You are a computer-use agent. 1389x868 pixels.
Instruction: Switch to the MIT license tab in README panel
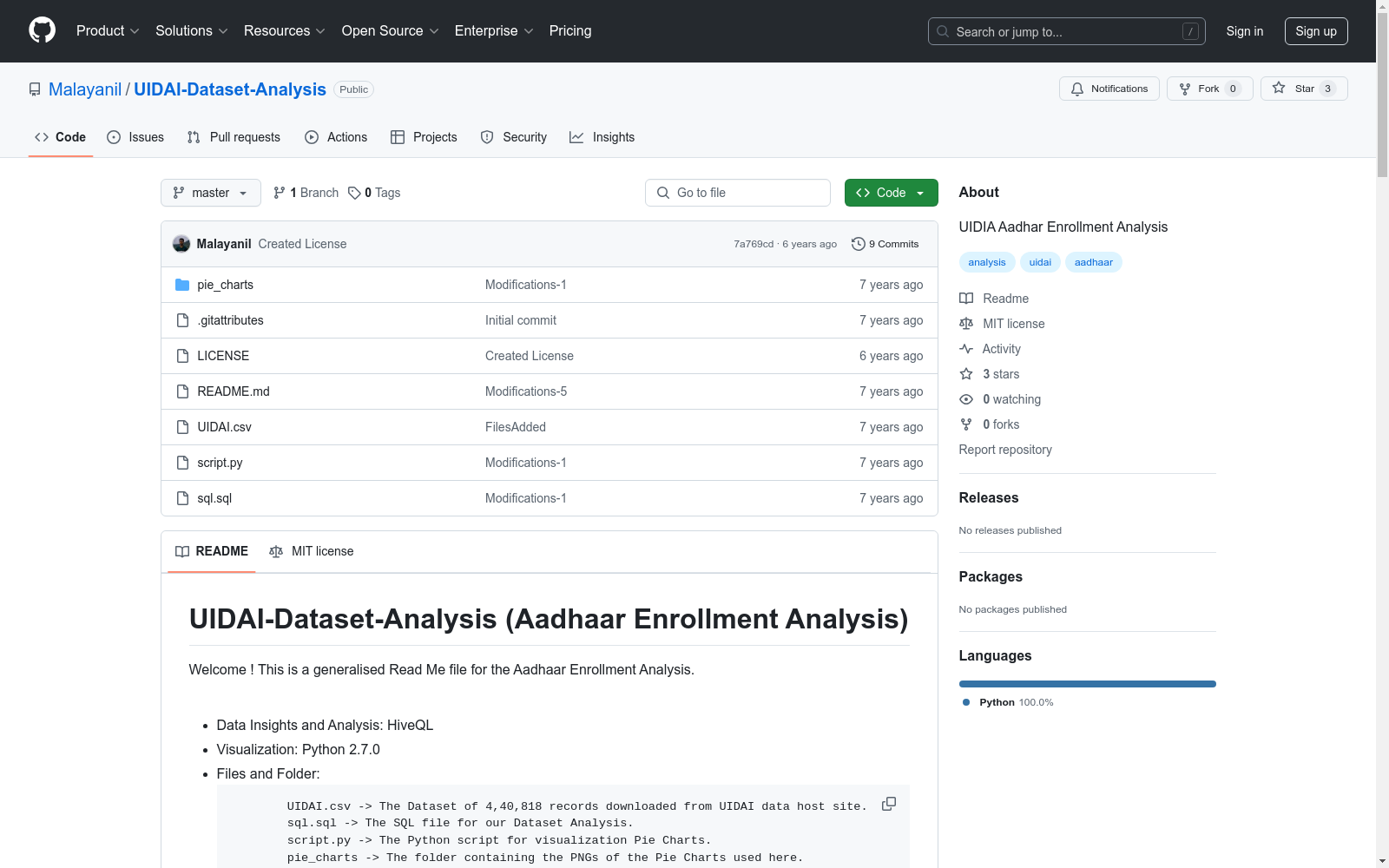click(x=312, y=551)
